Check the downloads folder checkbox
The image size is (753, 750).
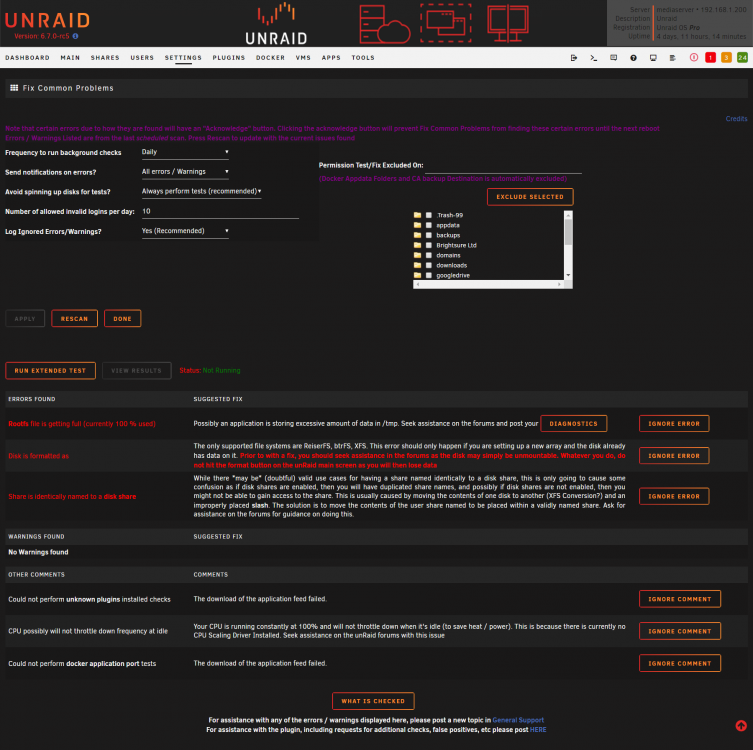[x=428, y=265]
